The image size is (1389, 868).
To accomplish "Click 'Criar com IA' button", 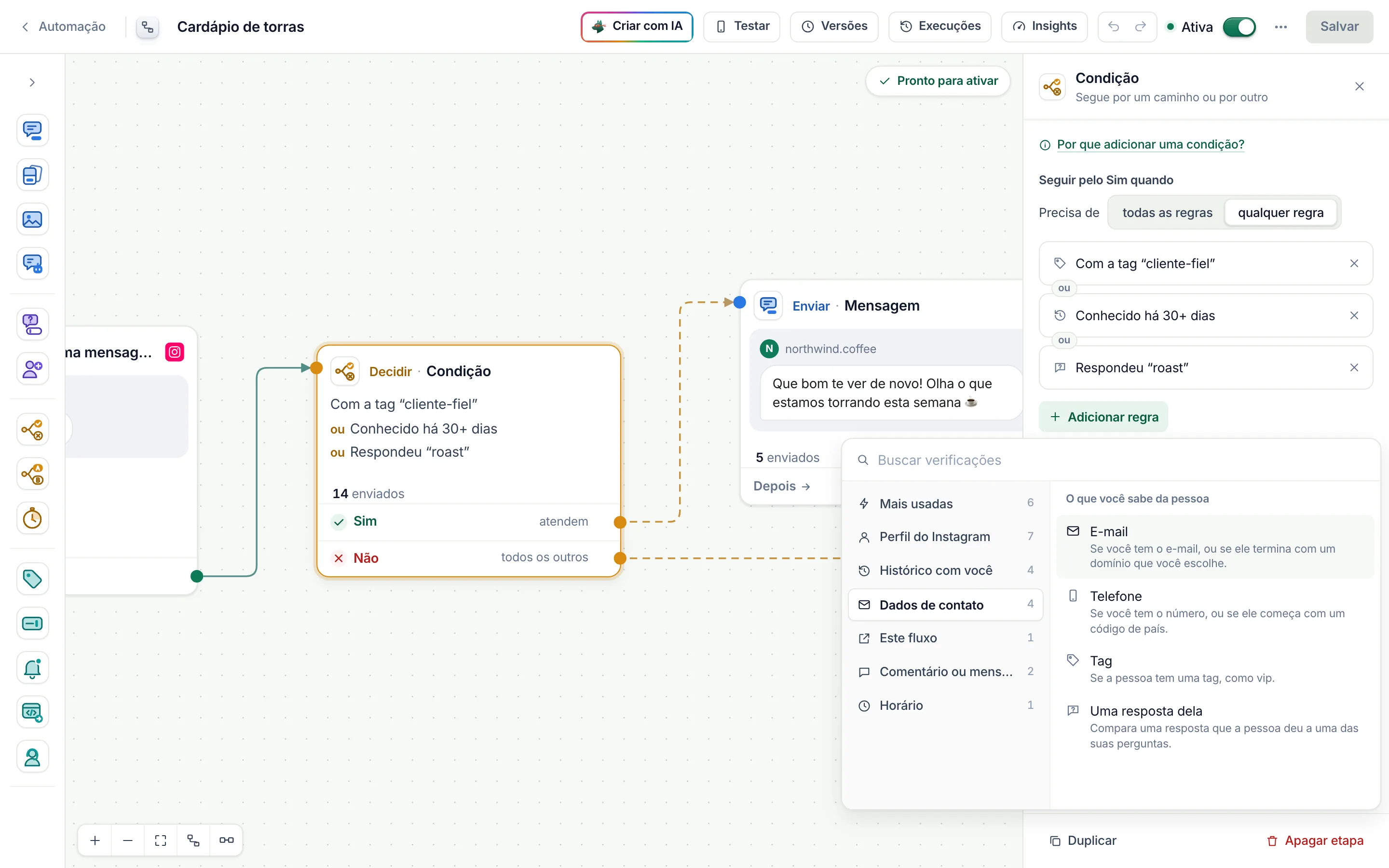I will pyautogui.click(x=637, y=27).
